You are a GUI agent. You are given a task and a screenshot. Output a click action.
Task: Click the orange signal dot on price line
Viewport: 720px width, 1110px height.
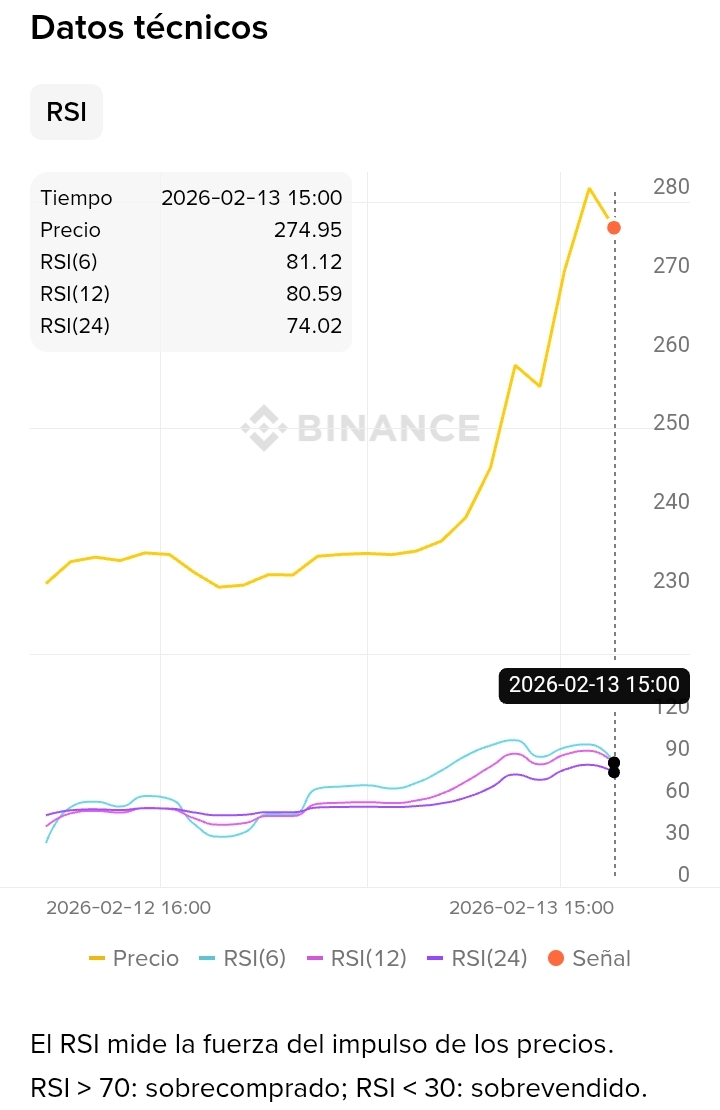[x=614, y=228]
